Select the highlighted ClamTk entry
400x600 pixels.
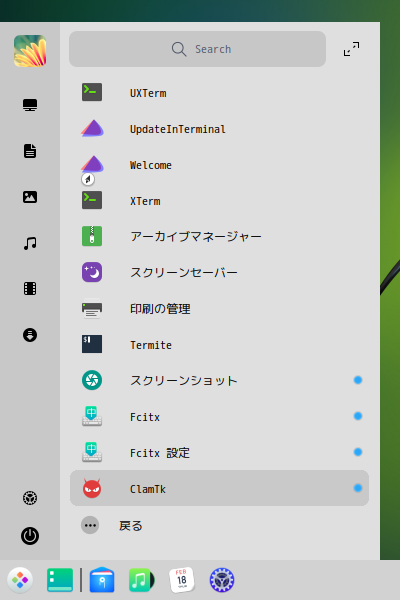coord(219,488)
